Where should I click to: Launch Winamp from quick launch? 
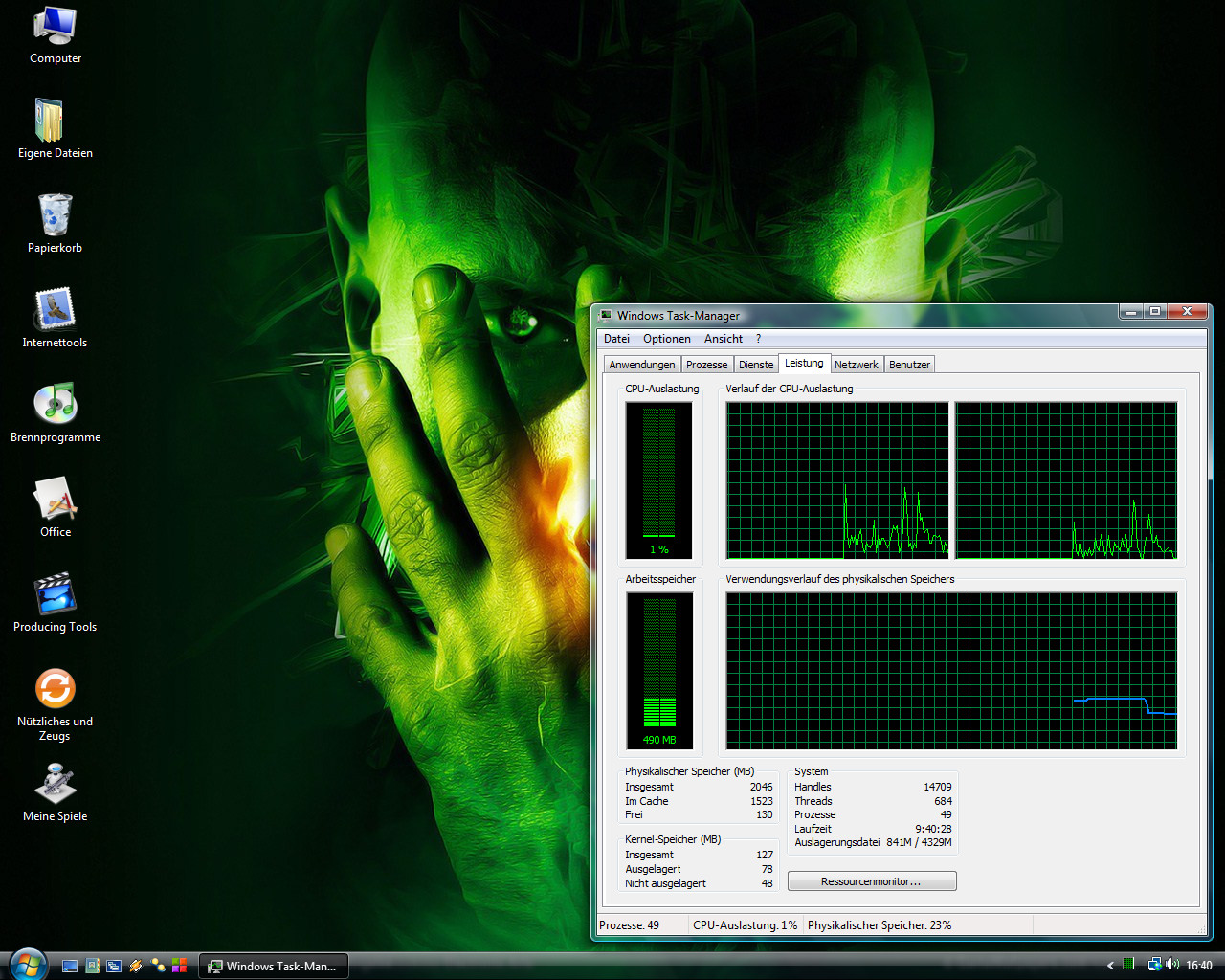click(136, 966)
